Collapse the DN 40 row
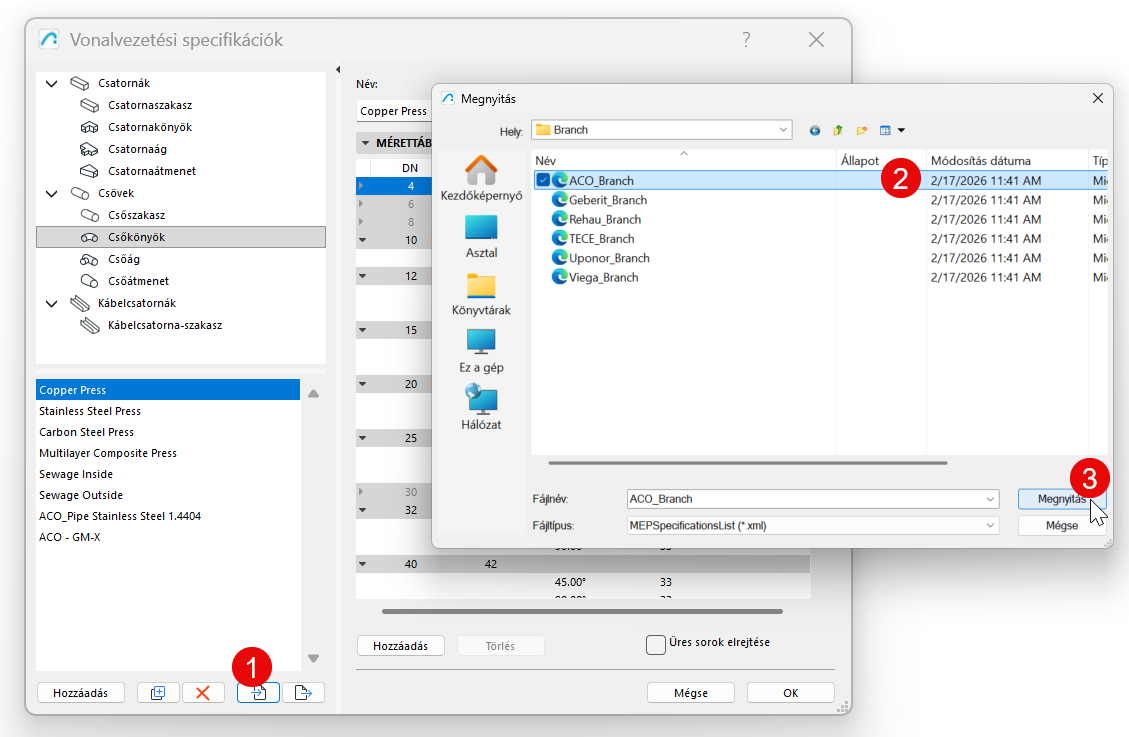Screen dimensions: 1129x737 (362, 564)
